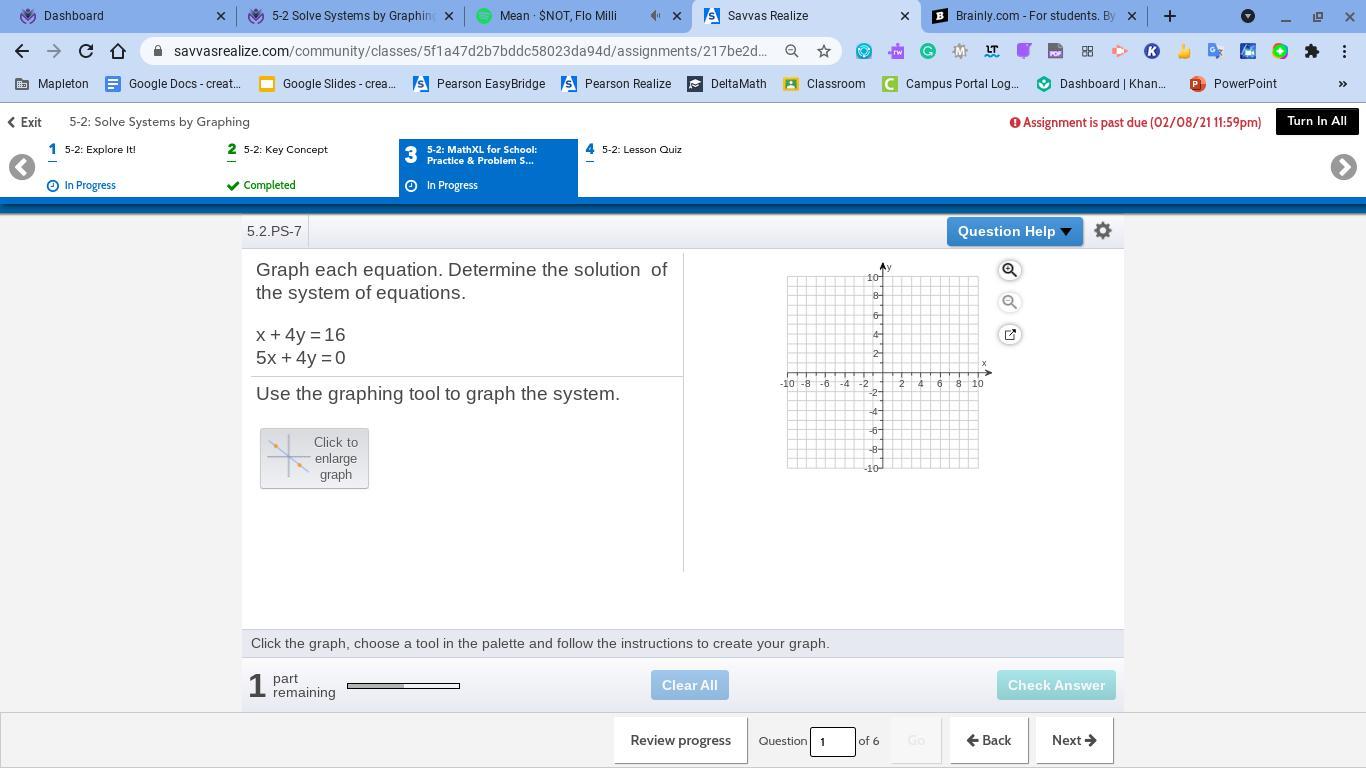Screen dimensions: 1366x768
Task: Click the question number input field
Action: pos(832,741)
